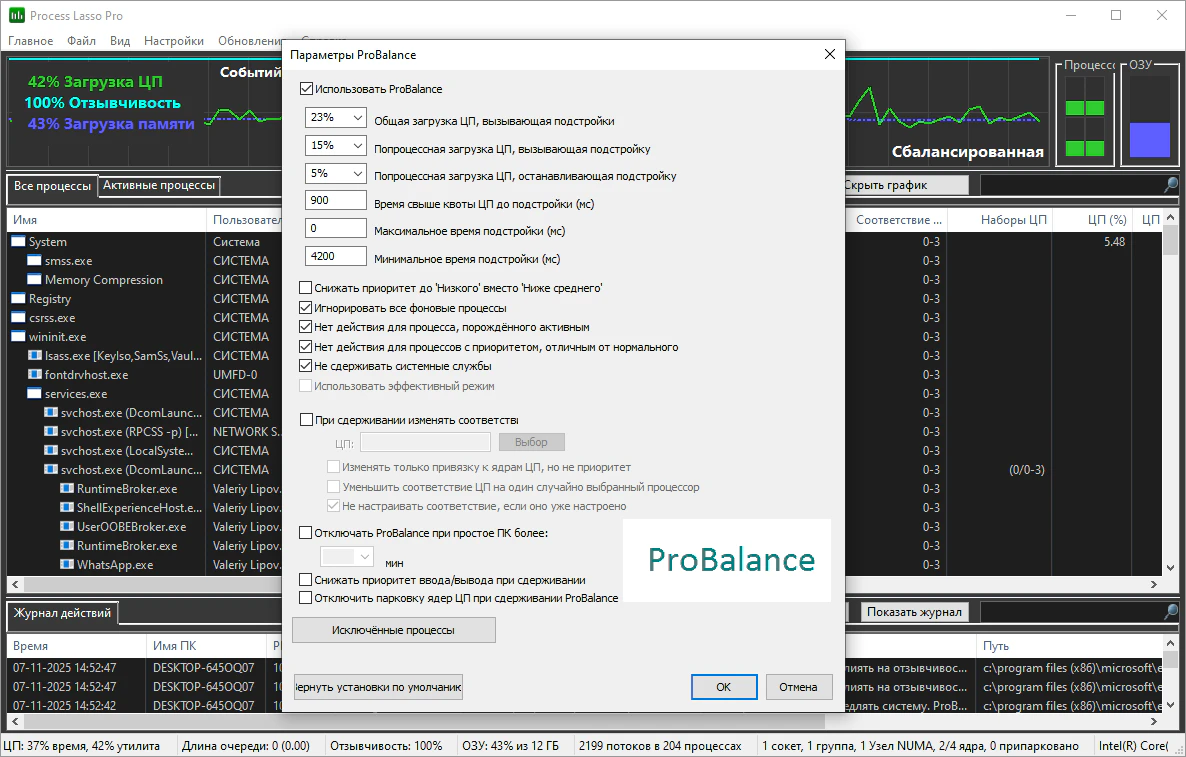Open Исключённые процессы list
This screenshot has height=757, width=1186.
(x=393, y=630)
